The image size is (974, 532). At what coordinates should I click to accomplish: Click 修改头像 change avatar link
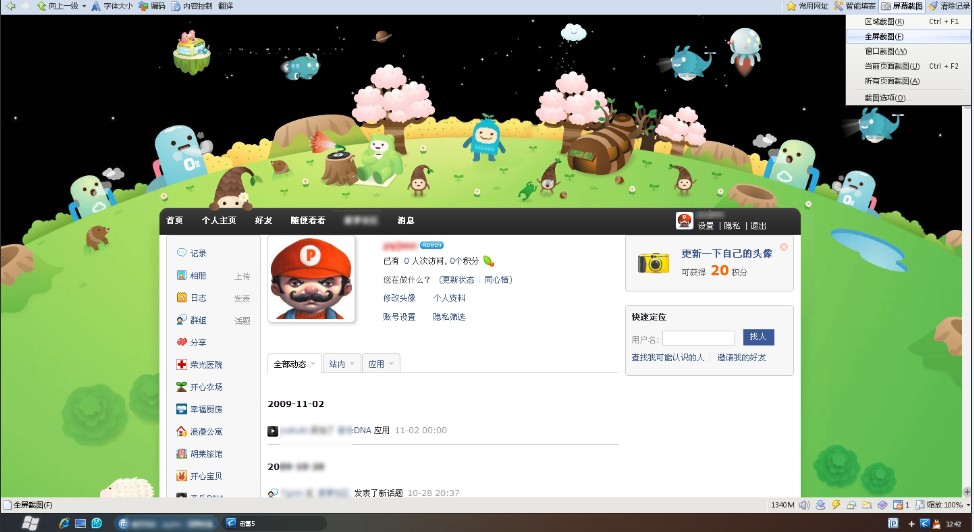(399, 298)
